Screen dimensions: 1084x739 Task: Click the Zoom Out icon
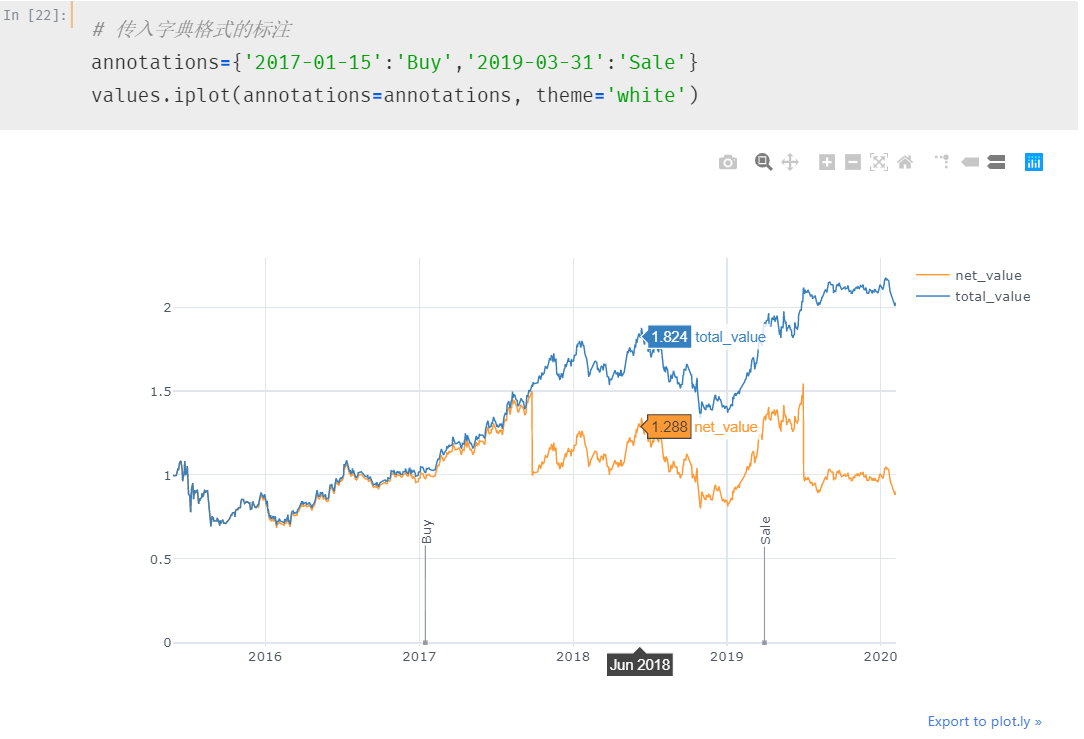tap(852, 161)
